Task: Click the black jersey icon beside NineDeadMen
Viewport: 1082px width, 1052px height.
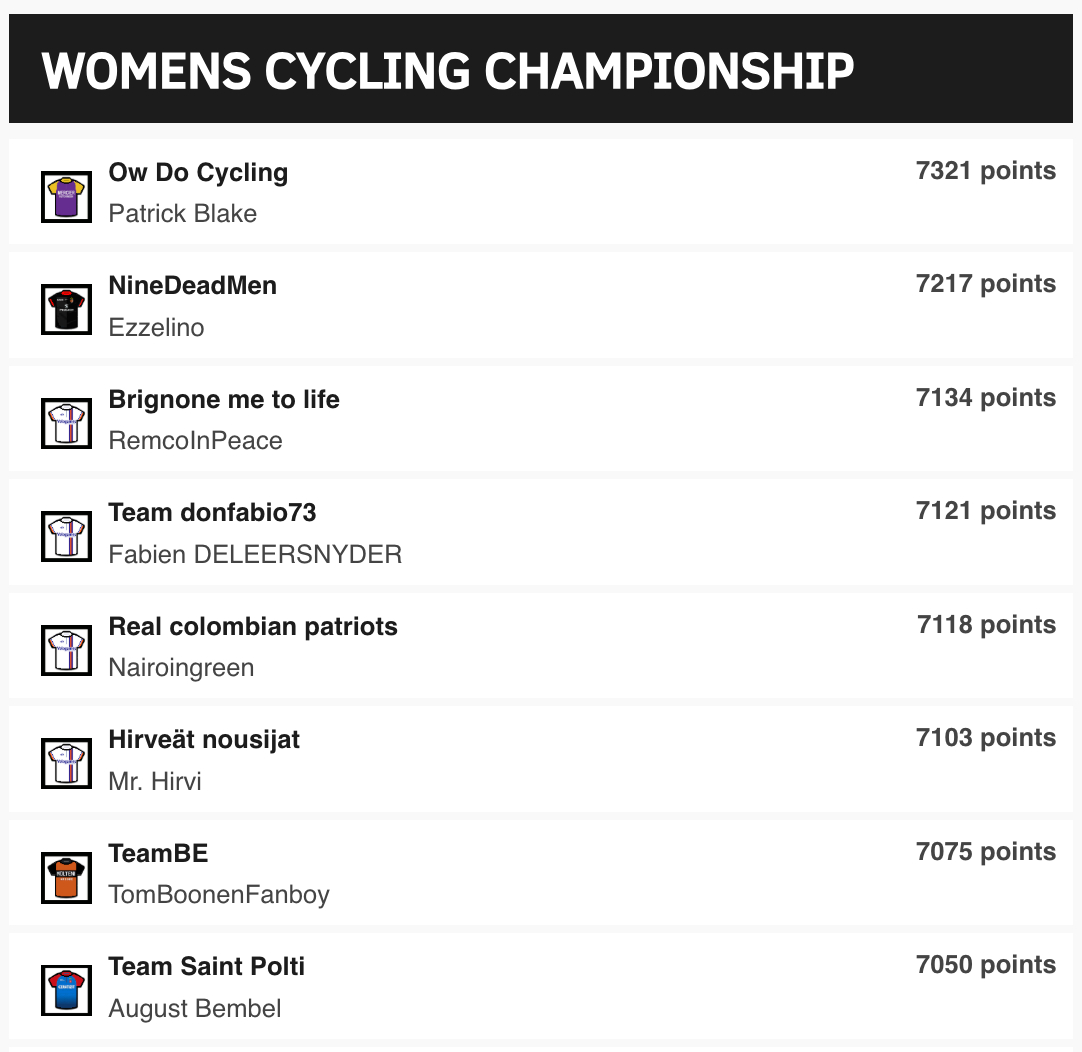Action: (x=66, y=309)
